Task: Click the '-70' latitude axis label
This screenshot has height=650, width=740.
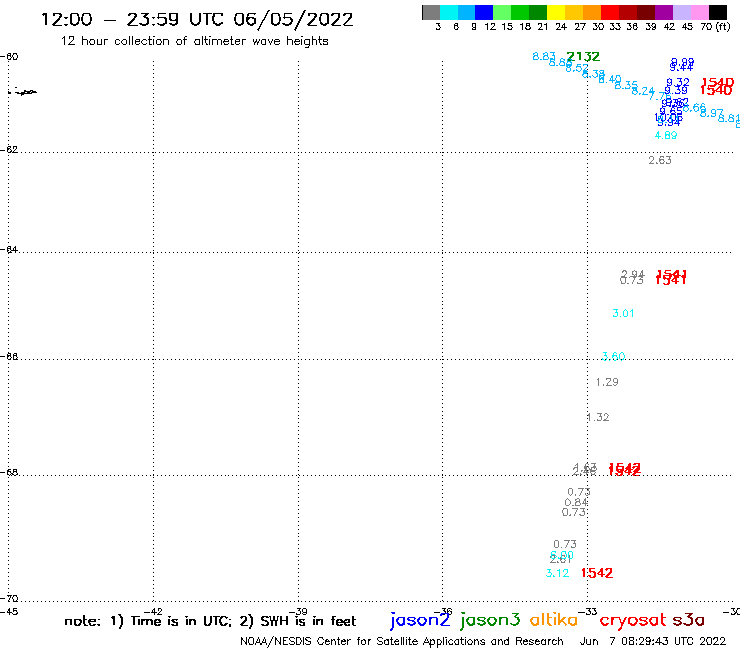Action: pos(9,599)
